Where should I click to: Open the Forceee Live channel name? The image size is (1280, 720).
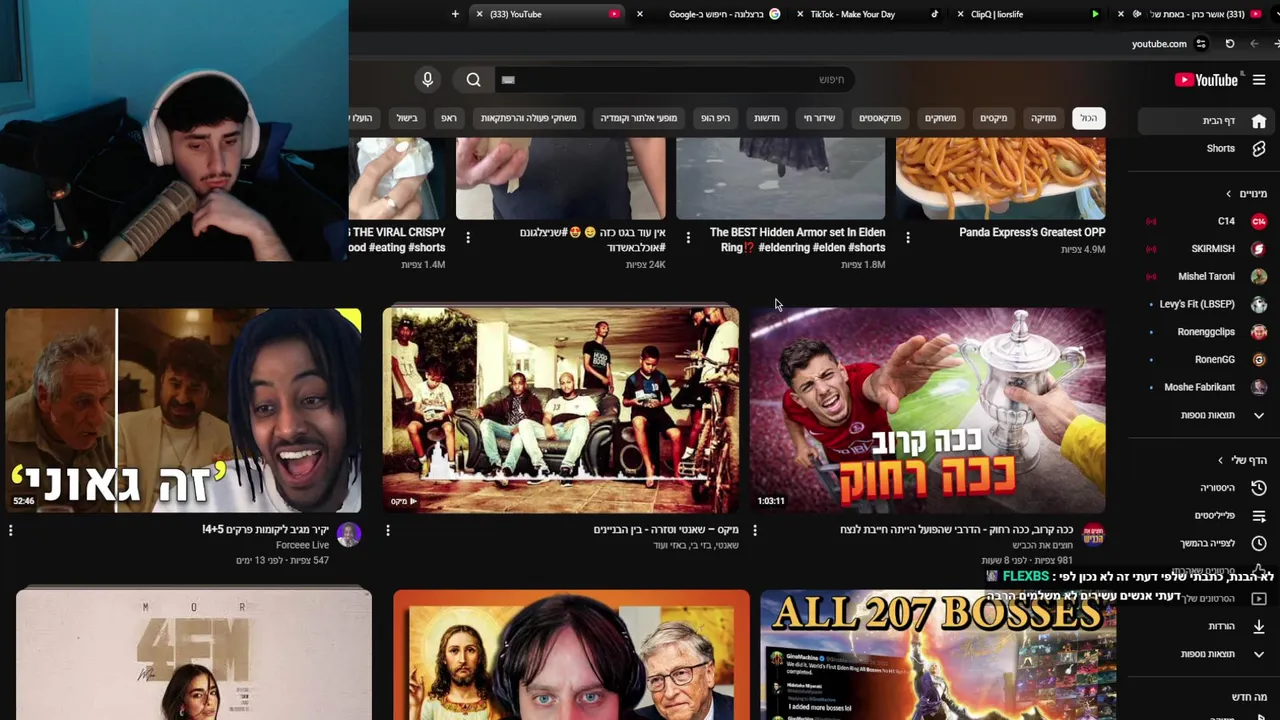point(302,545)
